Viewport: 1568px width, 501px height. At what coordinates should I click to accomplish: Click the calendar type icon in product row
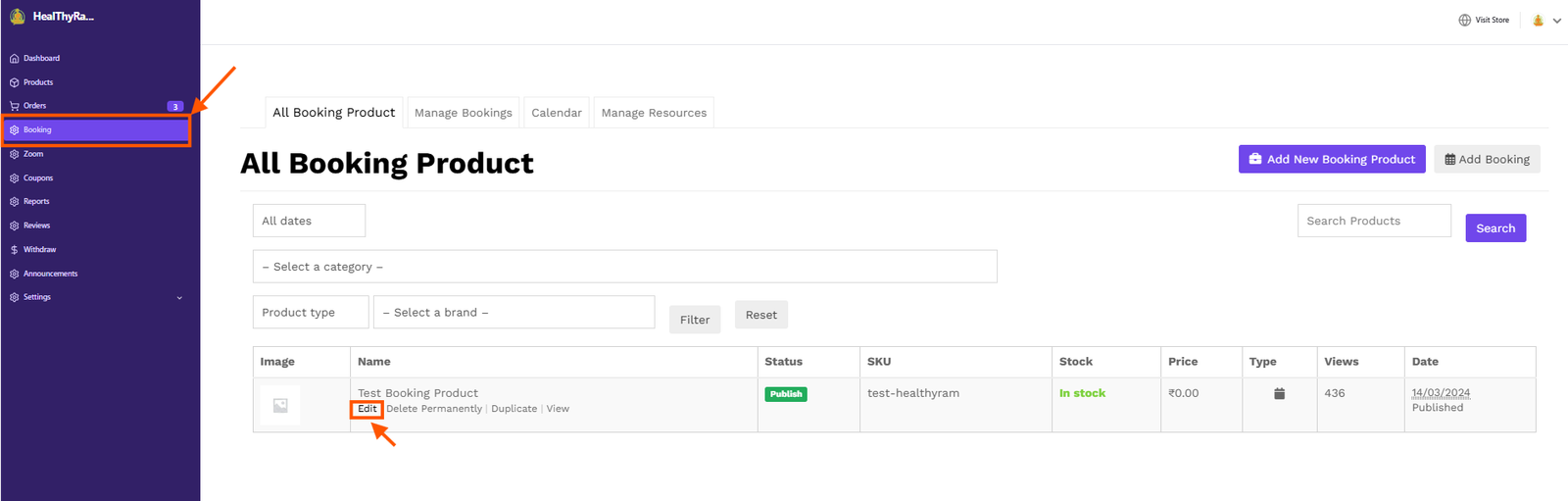click(1279, 393)
